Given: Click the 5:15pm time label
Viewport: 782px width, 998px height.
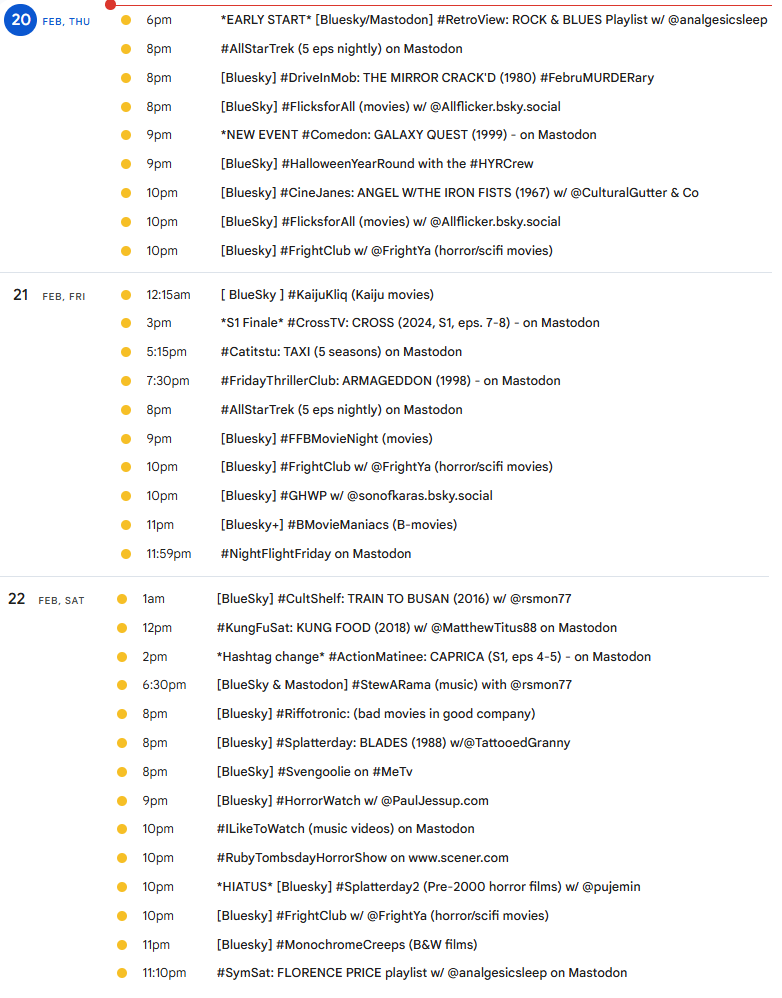Looking at the screenshot, I should [167, 352].
